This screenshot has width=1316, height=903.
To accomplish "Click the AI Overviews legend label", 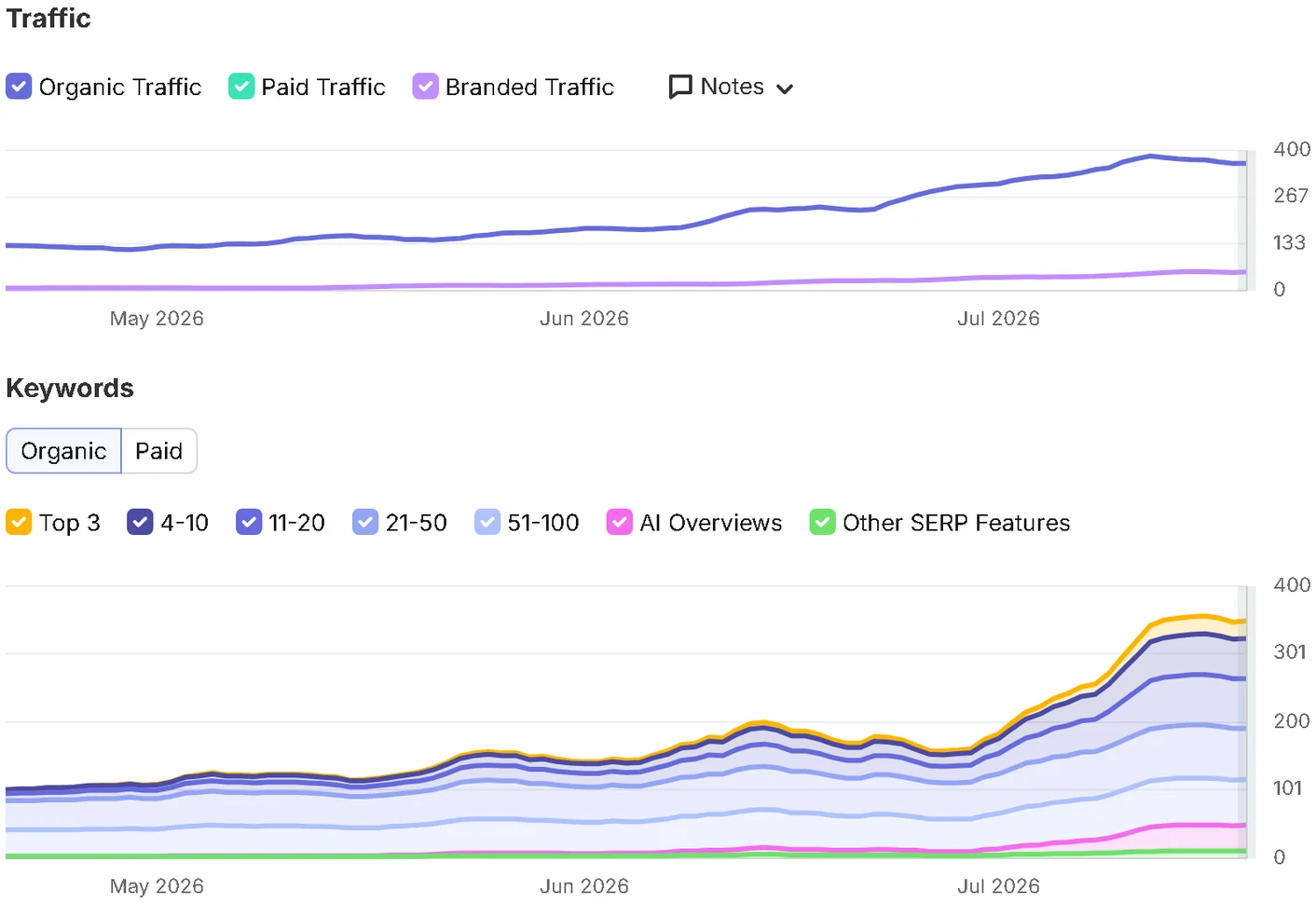I will [x=711, y=523].
